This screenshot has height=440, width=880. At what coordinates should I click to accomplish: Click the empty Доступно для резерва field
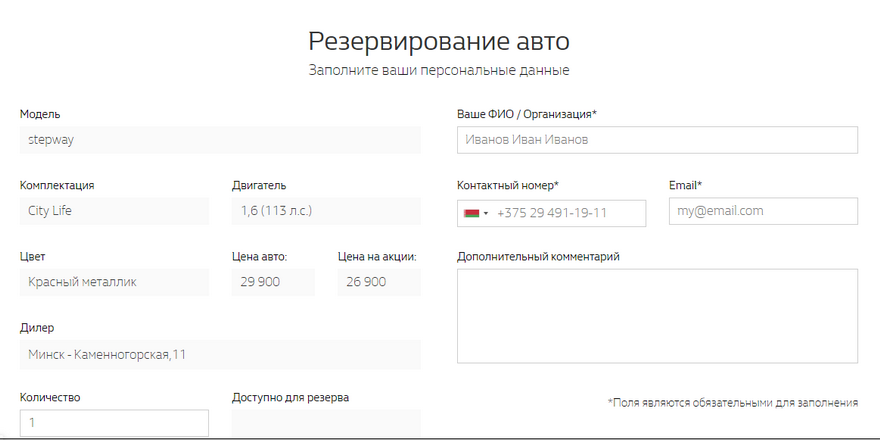[326, 423]
